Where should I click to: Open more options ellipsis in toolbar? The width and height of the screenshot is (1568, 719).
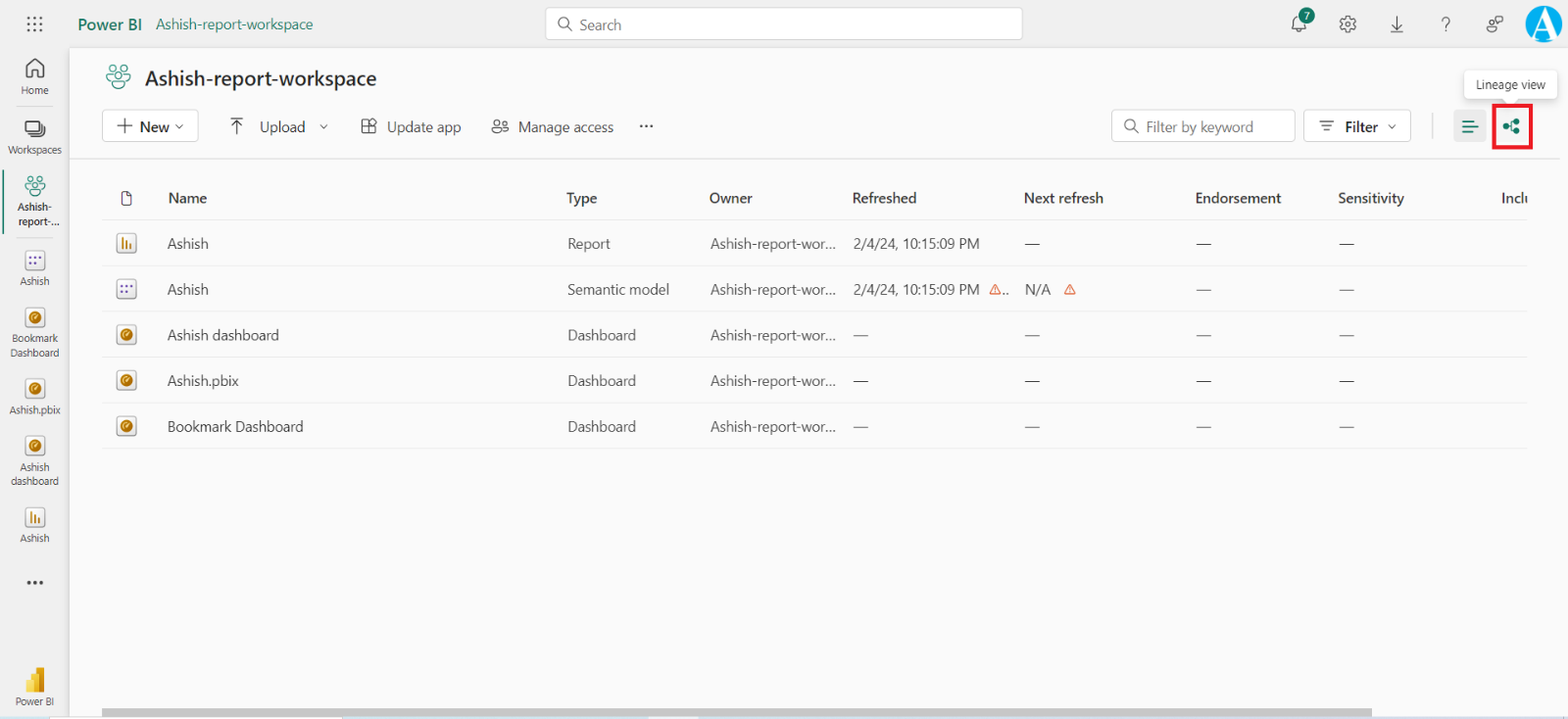click(646, 126)
